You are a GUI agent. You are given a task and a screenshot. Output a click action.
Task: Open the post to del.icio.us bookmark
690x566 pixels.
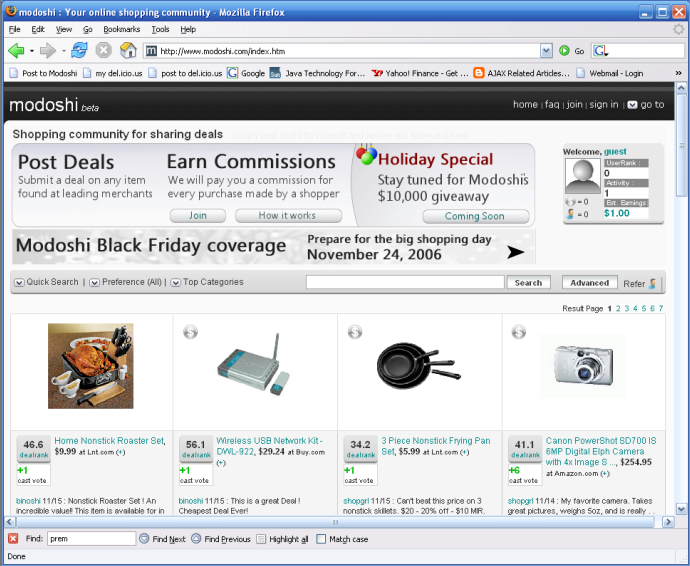(185, 73)
